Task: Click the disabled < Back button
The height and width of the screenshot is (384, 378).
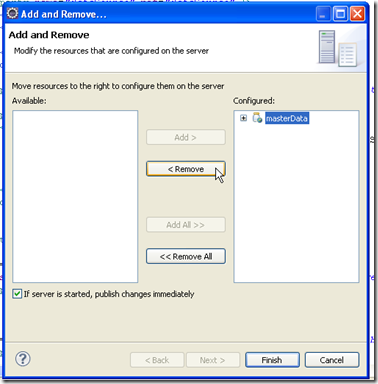Action: pyautogui.click(x=157, y=360)
